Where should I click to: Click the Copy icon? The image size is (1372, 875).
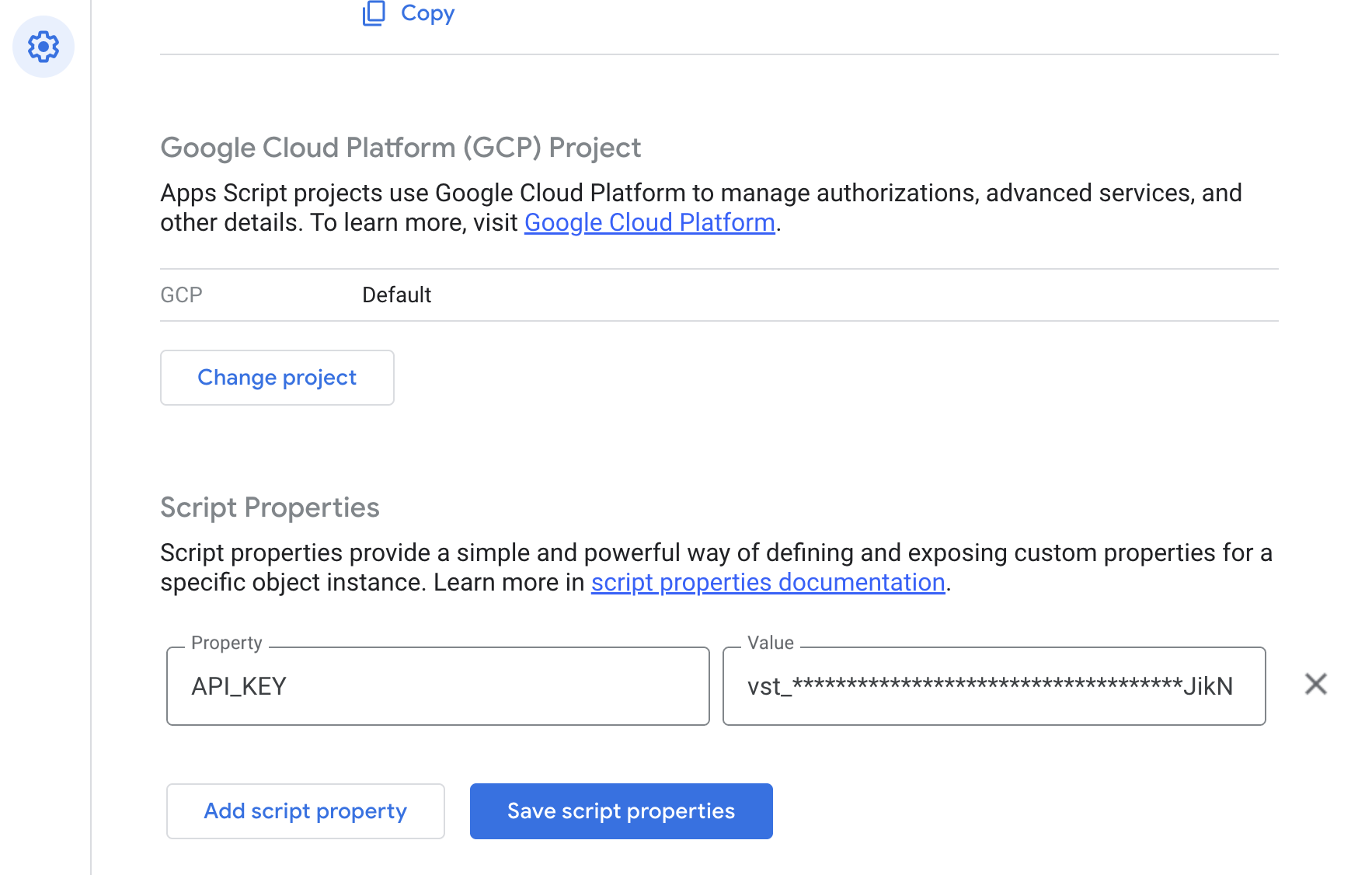click(x=374, y=12)
